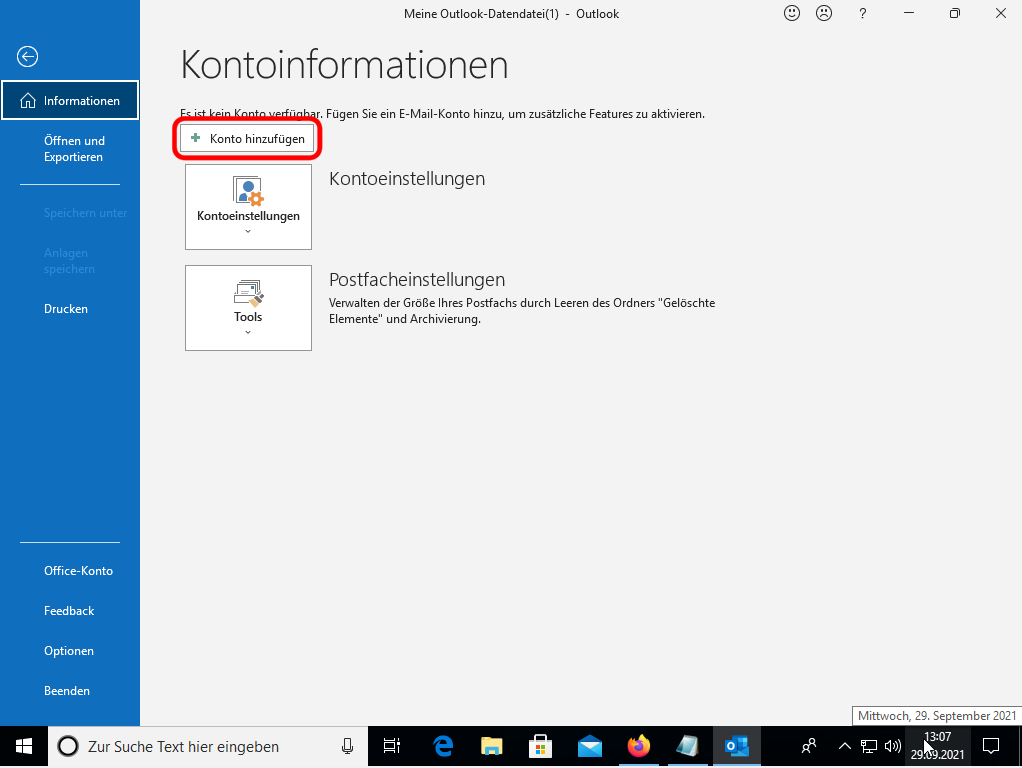This screenshot has width=1022, height=768.
Task: Open help with the question mark icon
Action: coord(862,14)
